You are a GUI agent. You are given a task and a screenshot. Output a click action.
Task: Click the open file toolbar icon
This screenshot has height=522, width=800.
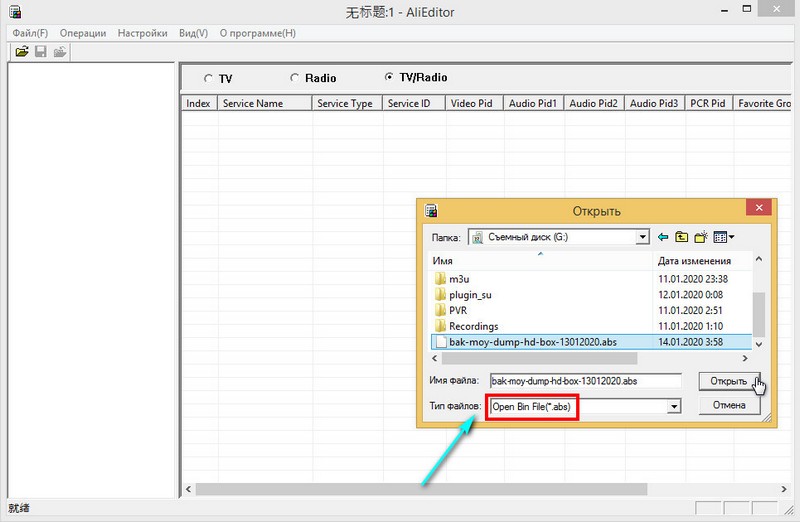(22, 52)
